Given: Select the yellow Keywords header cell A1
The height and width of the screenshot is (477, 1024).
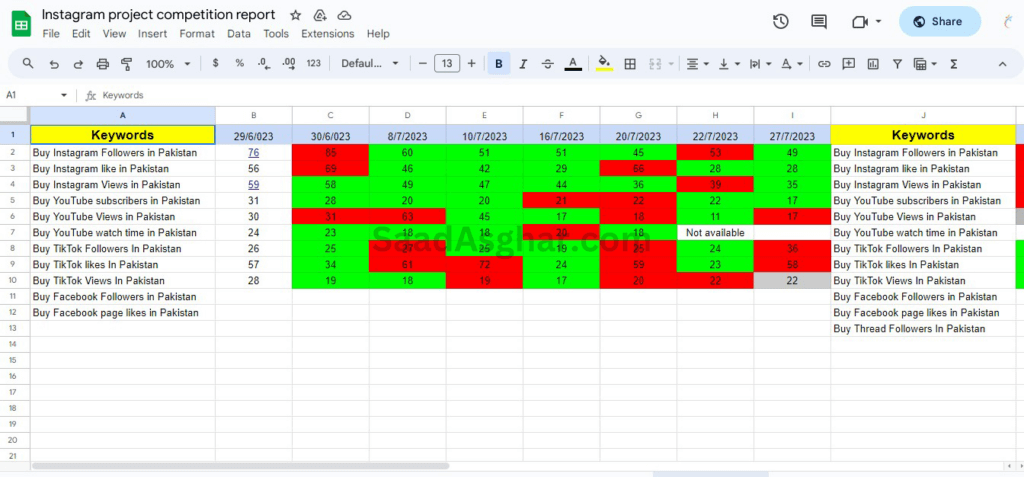Looking at the screenshot, I should (123, 135).
